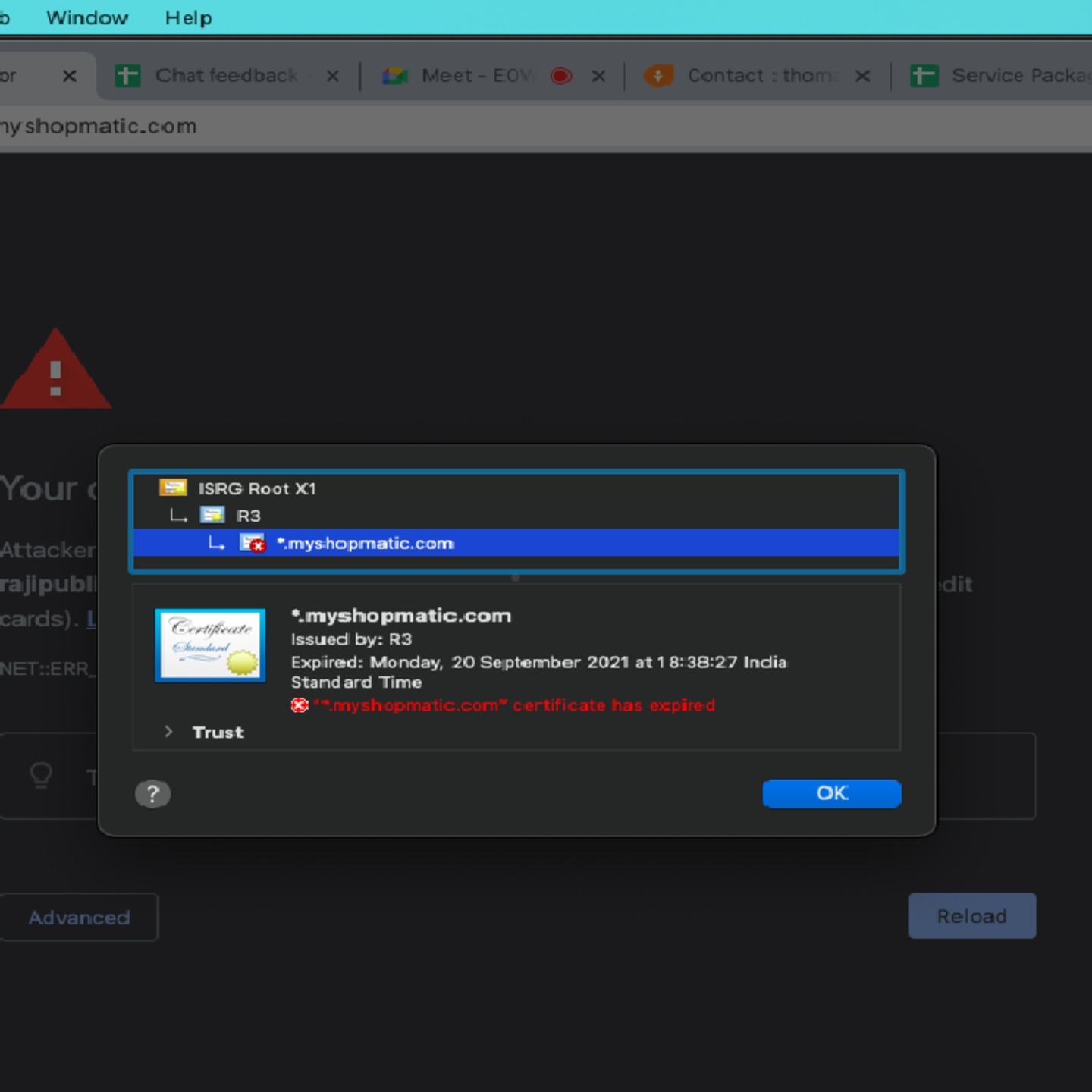This screenshot has height=1092, width=1092.
Task: Click the R3 certificate icon
Action: pyautogui.click(x=212, y=515)
